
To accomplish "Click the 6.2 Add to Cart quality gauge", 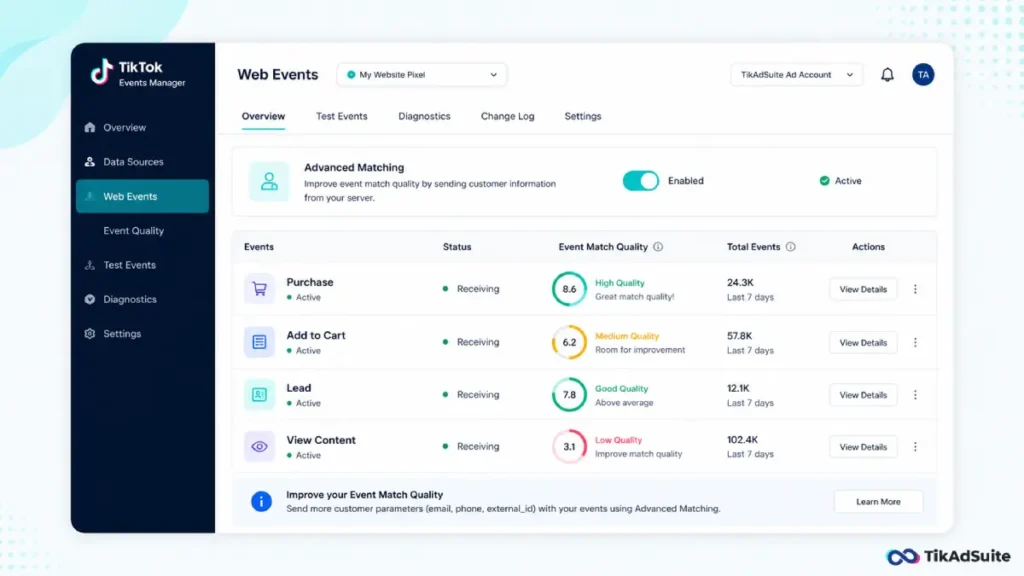I will (x=569, y=342).
